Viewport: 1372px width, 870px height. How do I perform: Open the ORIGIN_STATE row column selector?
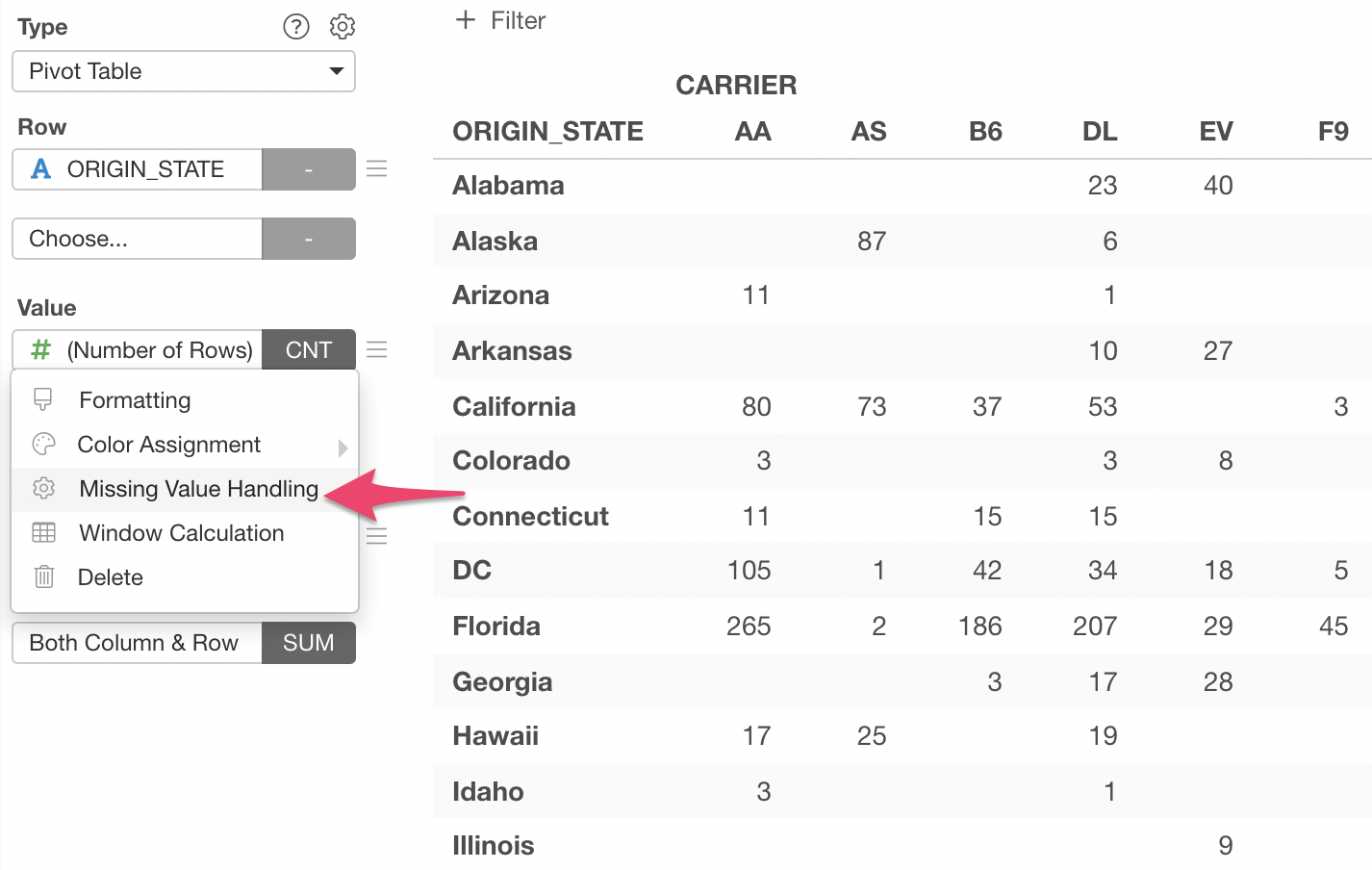pyautogui.click(x=138, y=169)
